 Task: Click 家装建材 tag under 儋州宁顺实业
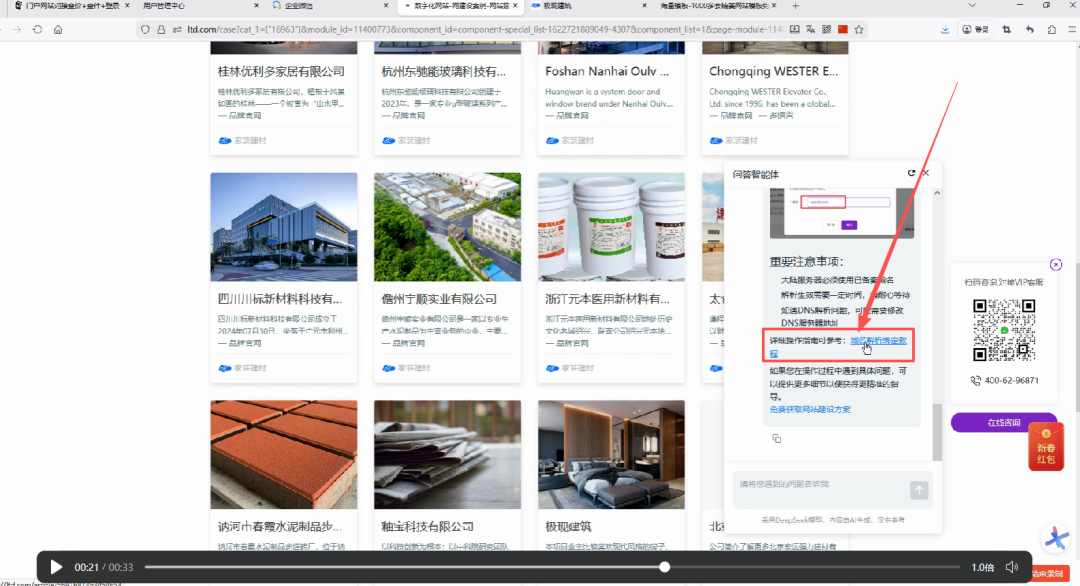pos(414,368)
